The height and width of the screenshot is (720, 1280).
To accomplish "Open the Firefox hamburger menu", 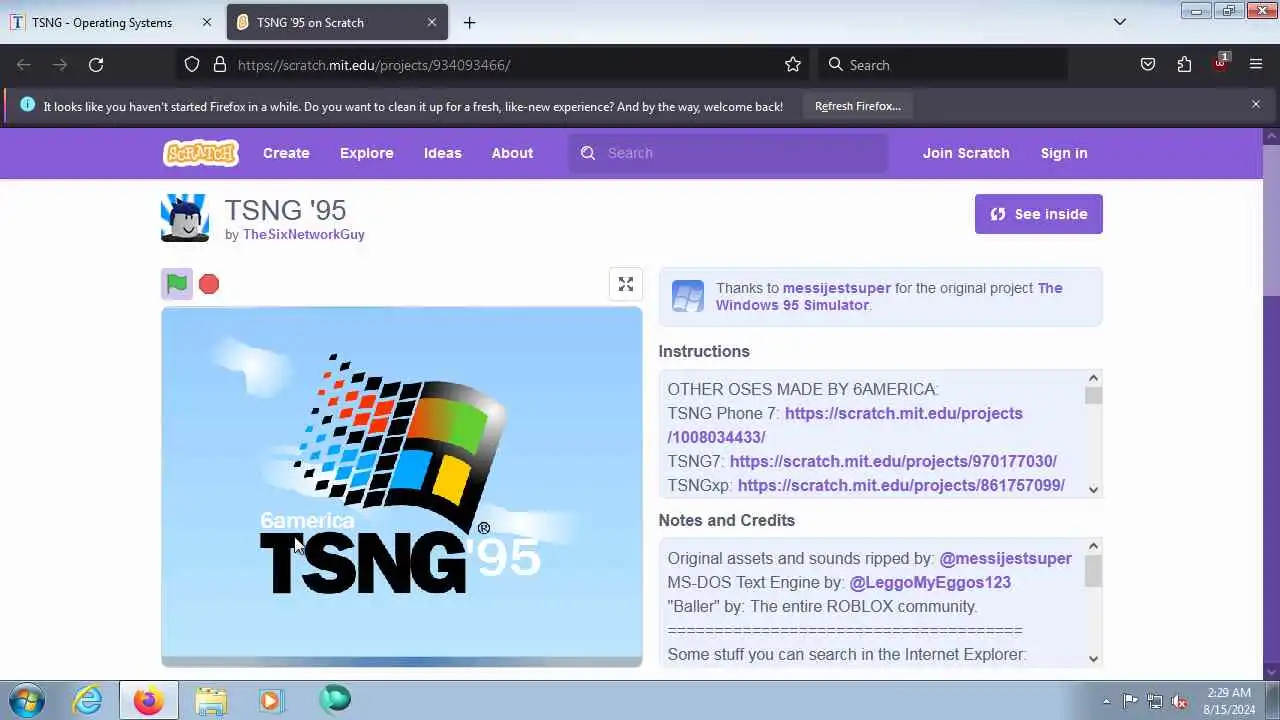I will tap(1256, 65).
